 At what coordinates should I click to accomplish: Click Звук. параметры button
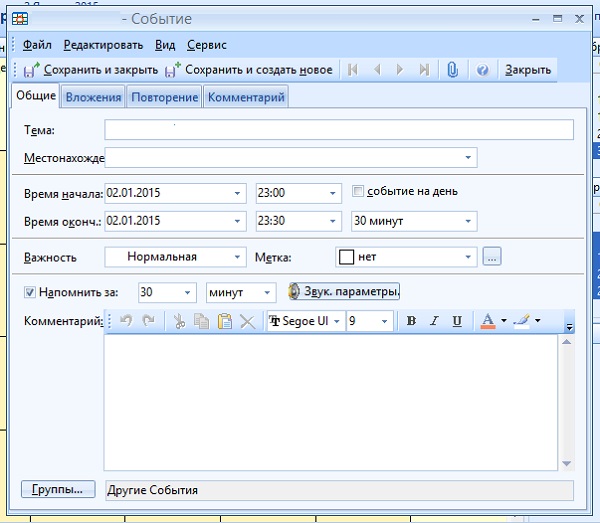(x=344, y=292)
